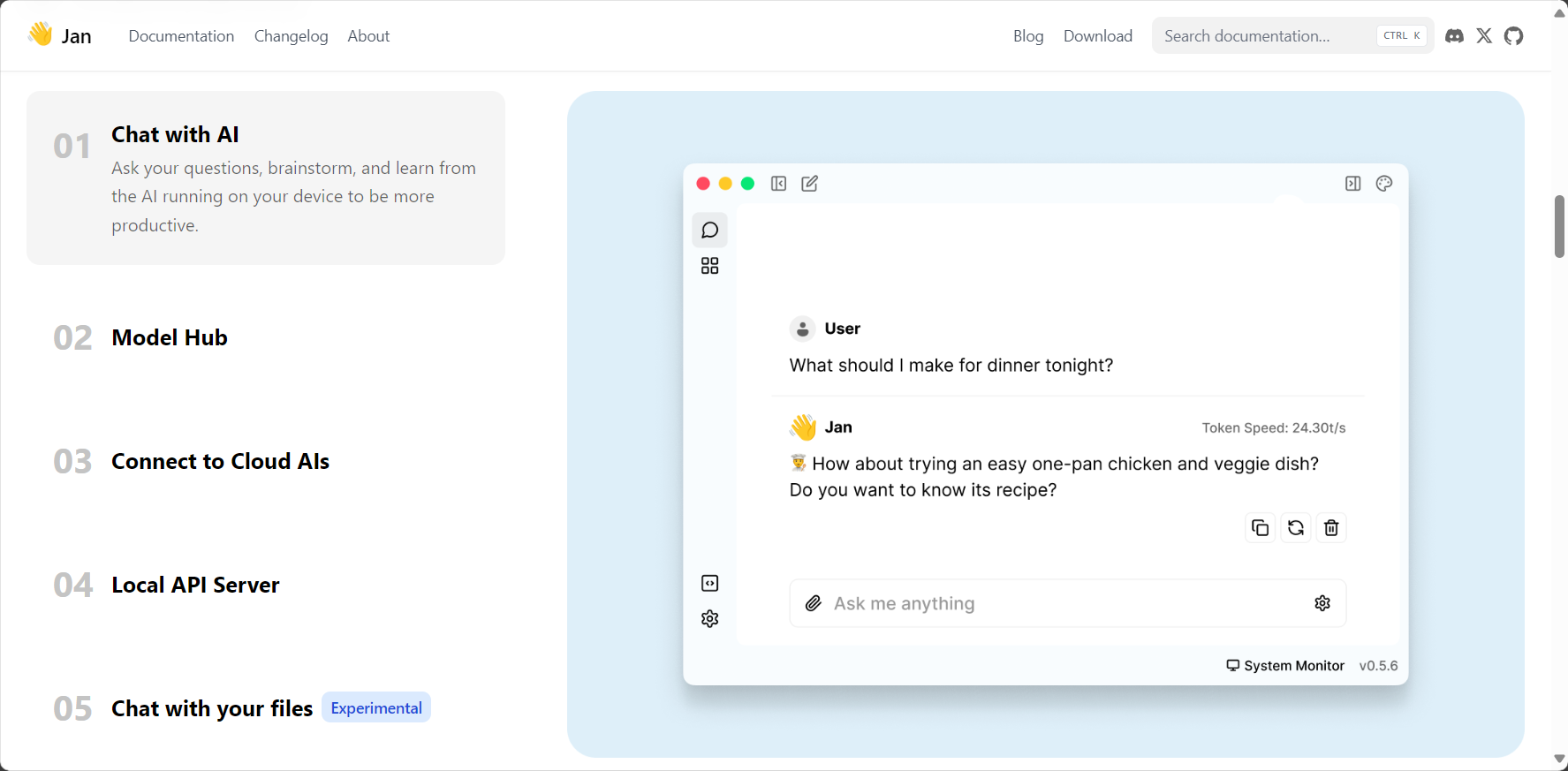Open the Changelog page
This screenshot has width=1568, height=771.
[291, 36]
